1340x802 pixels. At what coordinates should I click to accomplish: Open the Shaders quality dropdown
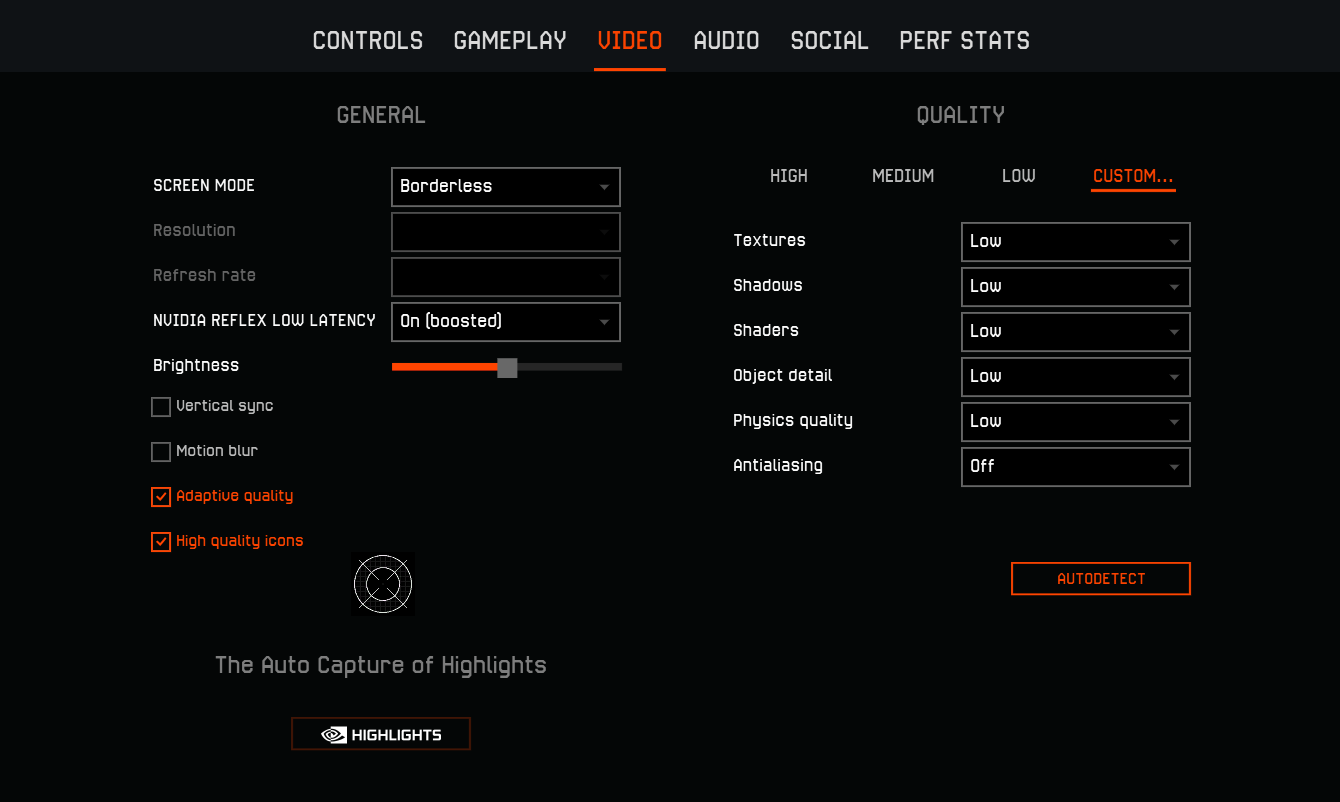[x=1076, y=332]
